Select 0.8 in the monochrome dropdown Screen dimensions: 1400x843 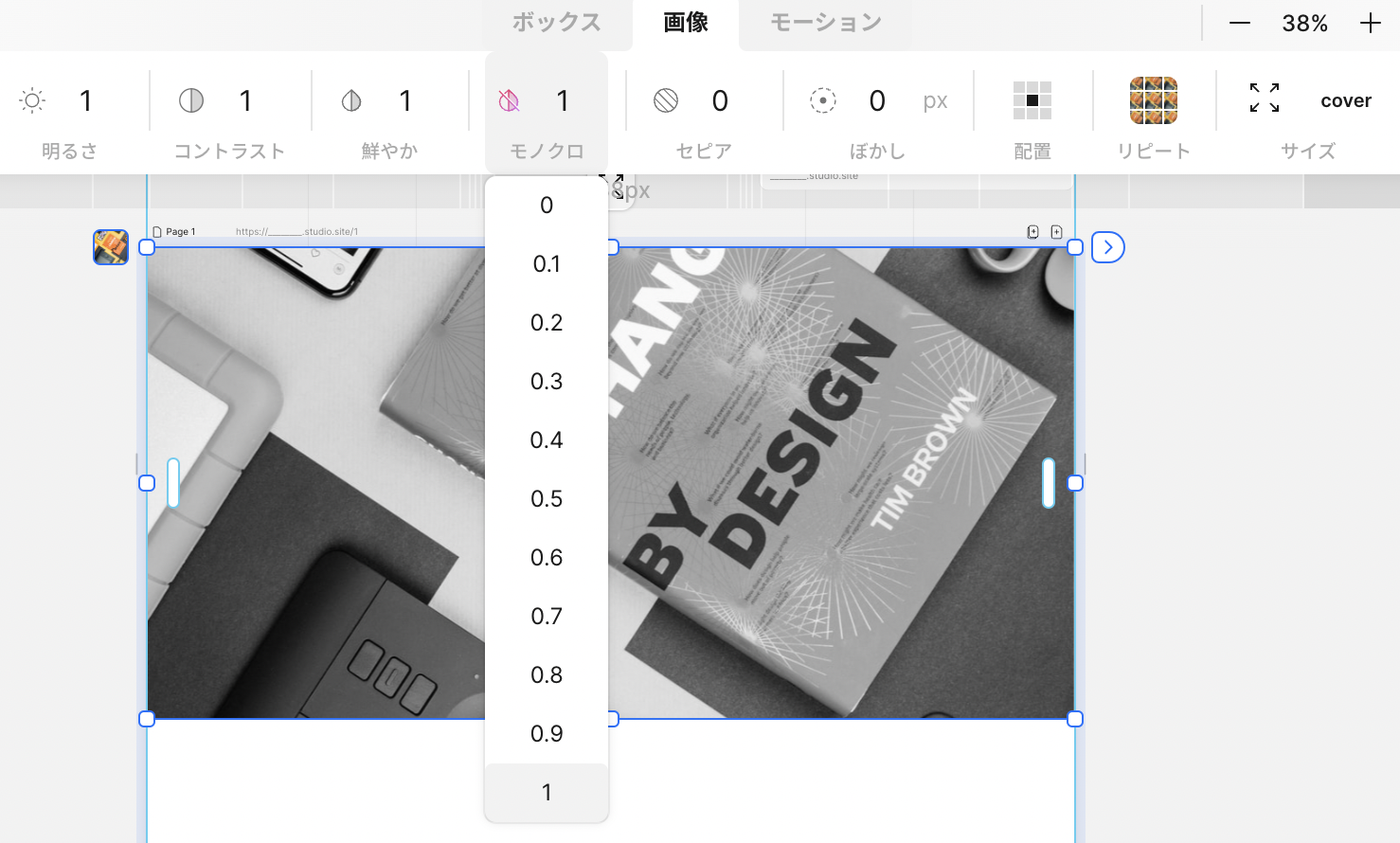point(547,675)
